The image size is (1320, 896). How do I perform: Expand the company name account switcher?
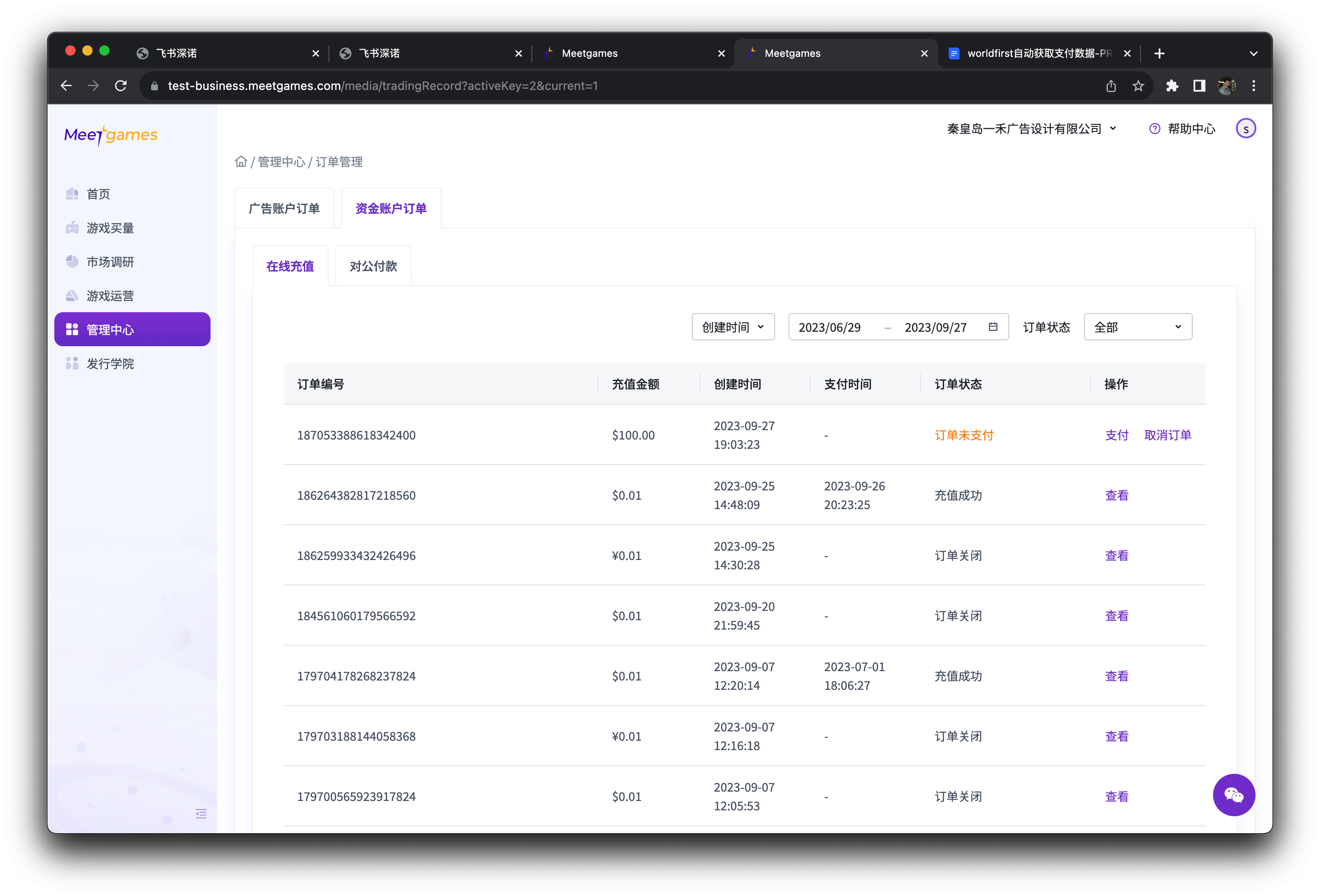pos(1031,129)
